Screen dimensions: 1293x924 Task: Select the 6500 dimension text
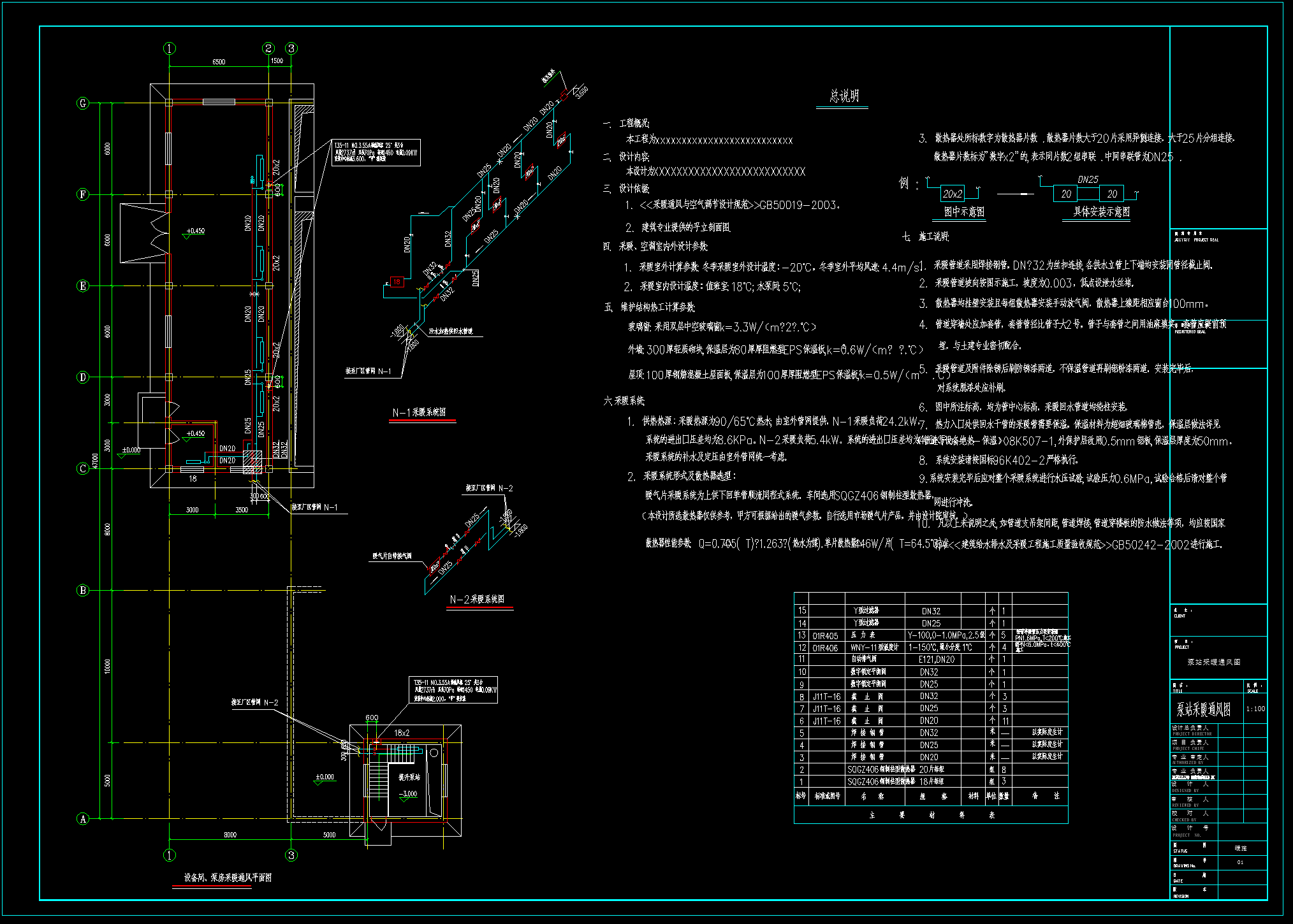(219, 62)
